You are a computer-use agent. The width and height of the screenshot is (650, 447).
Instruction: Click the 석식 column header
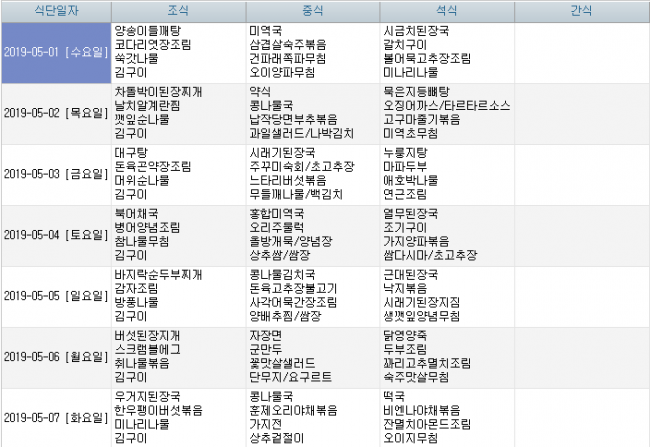446,10
